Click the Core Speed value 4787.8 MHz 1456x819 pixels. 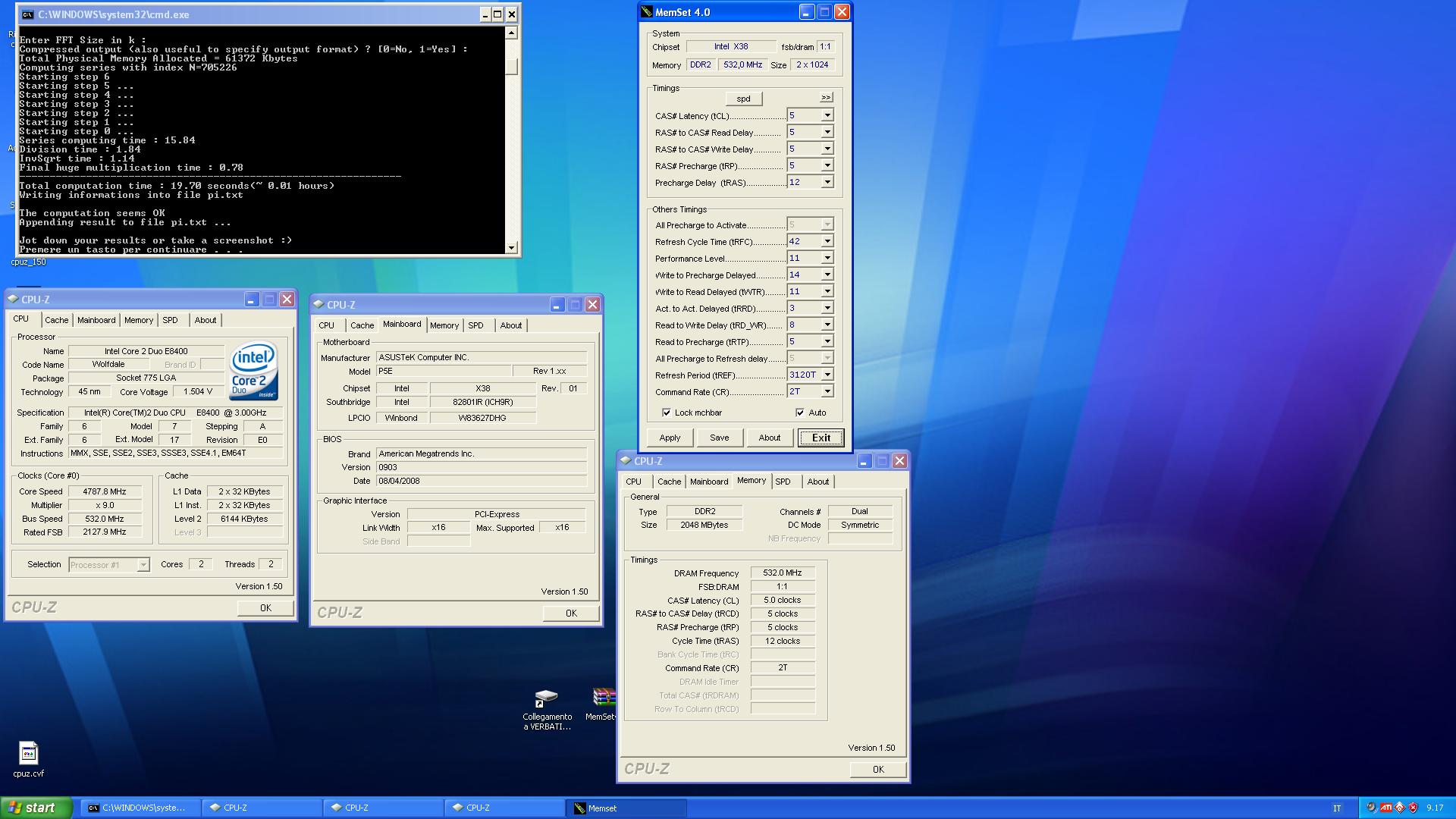click(105, 491)
